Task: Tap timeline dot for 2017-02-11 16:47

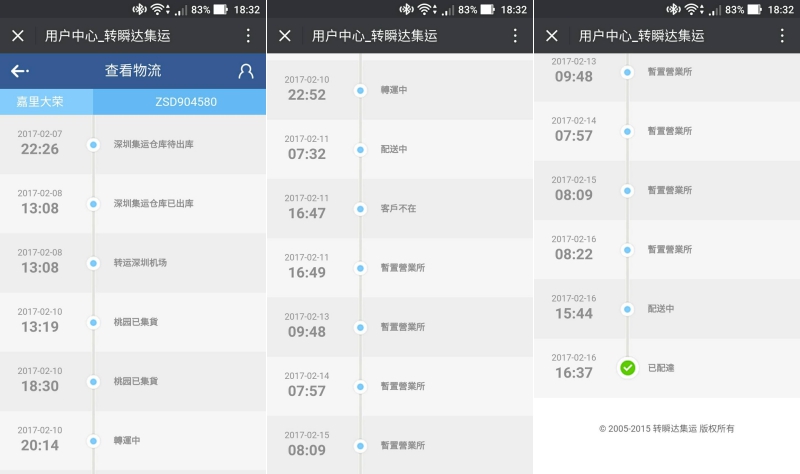Action: 360,209
